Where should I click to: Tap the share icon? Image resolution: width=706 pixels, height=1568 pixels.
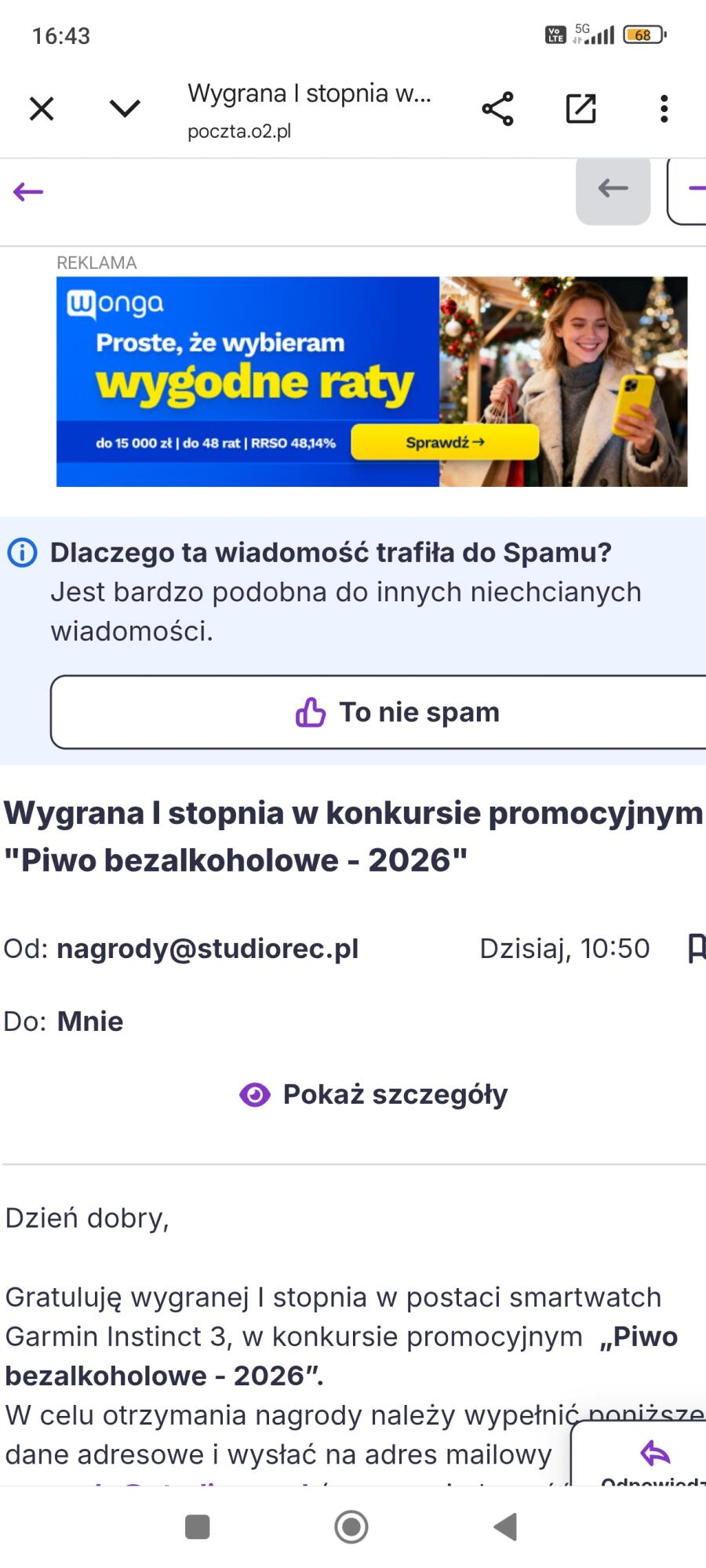(x=497, y=109)
